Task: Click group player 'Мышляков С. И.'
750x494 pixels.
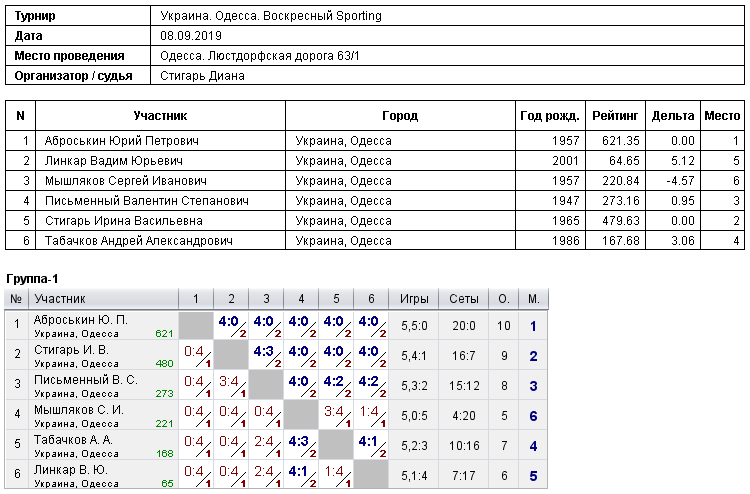Action: pyautogui.click(x=78, y=410)
